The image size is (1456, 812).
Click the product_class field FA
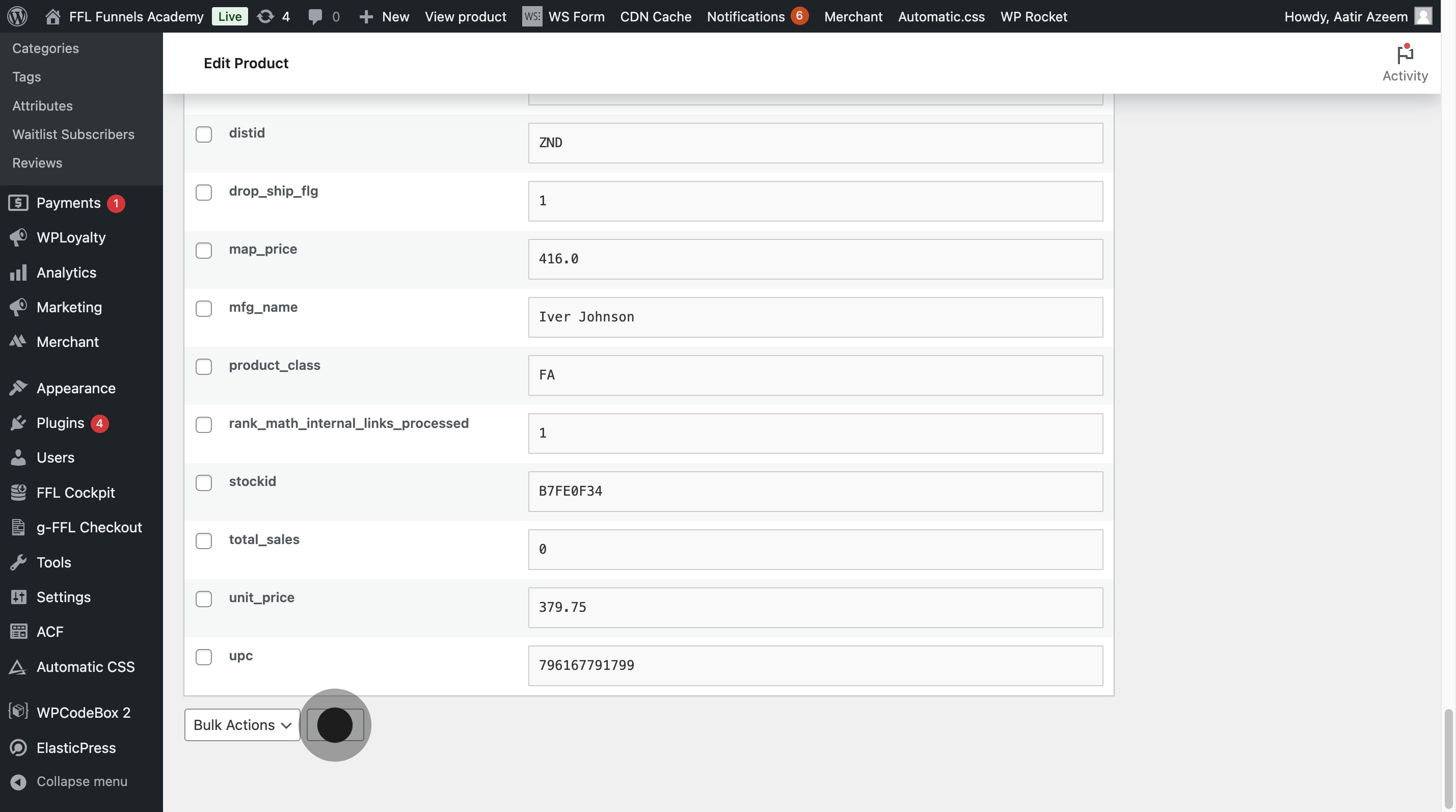coord(815,375)
